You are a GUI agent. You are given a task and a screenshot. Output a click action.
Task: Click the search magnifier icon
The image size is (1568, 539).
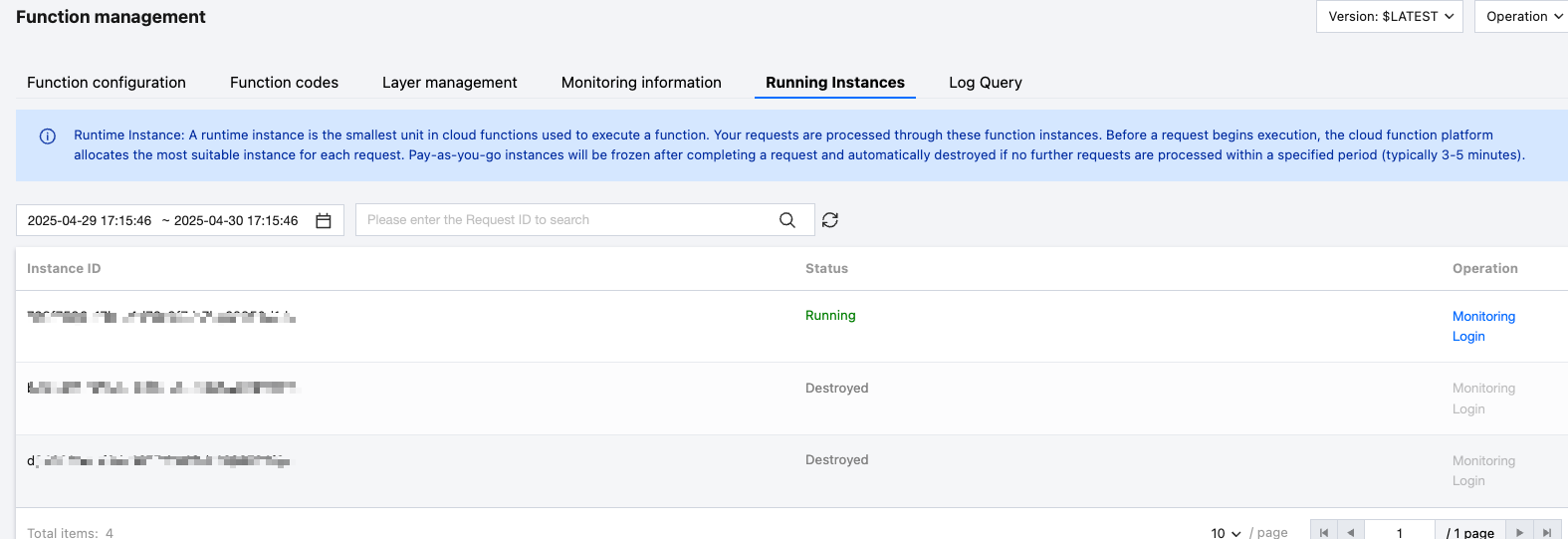[x=787, y=220]
